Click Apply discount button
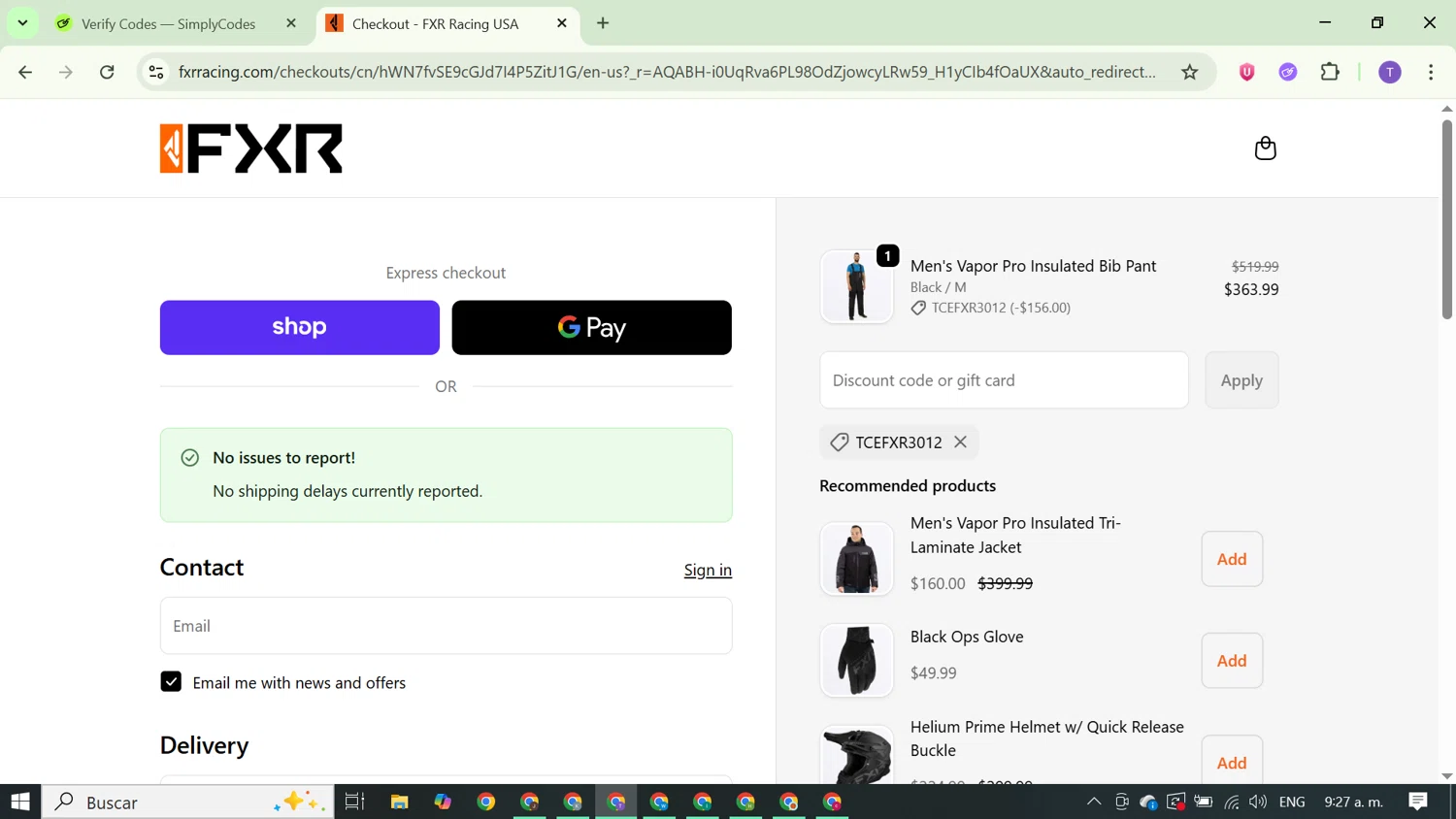 click(x=1241, y=380)
